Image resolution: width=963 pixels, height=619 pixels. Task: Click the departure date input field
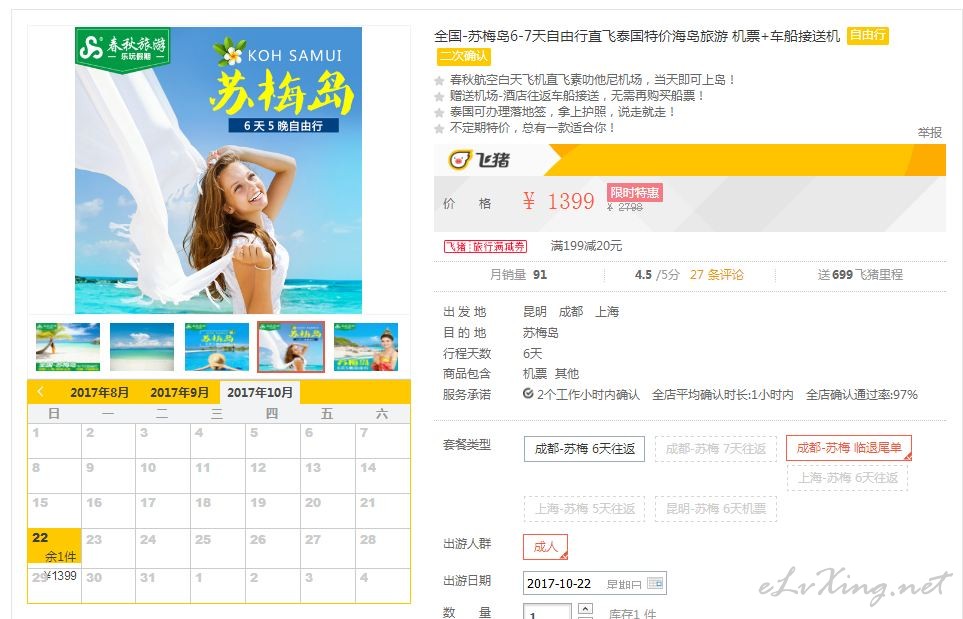pos(595,583)
